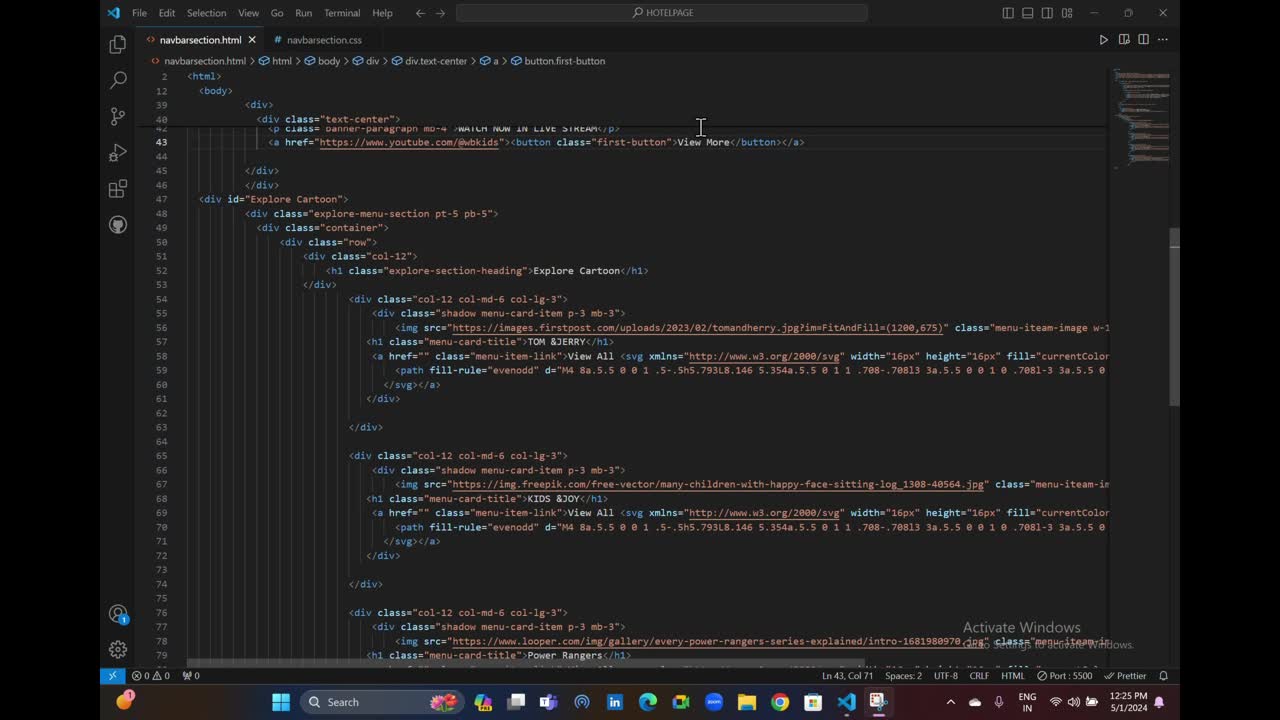Open the Terminal menu

click(342, 13)
